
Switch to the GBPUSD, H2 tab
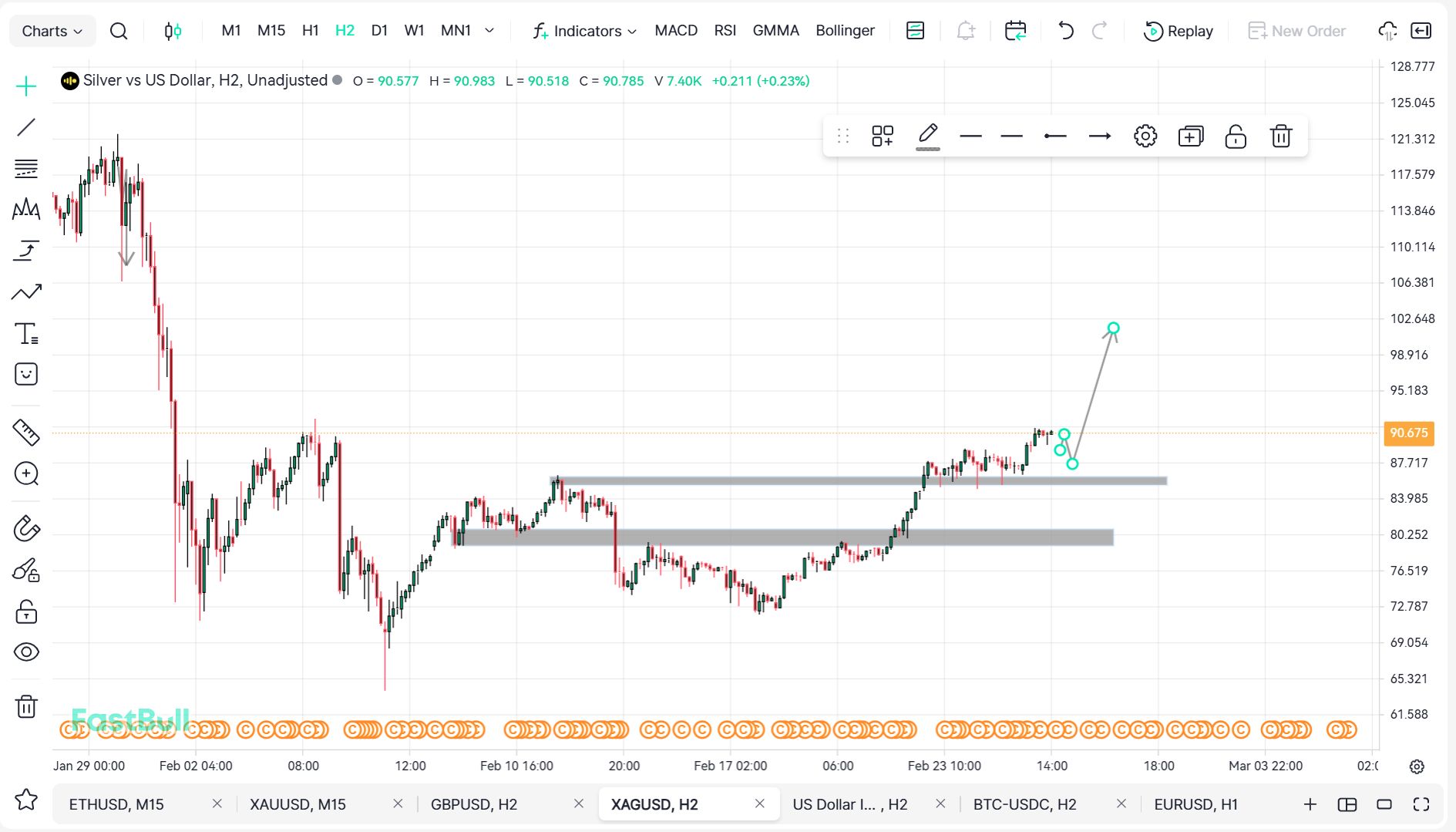[x=474, y=804]
